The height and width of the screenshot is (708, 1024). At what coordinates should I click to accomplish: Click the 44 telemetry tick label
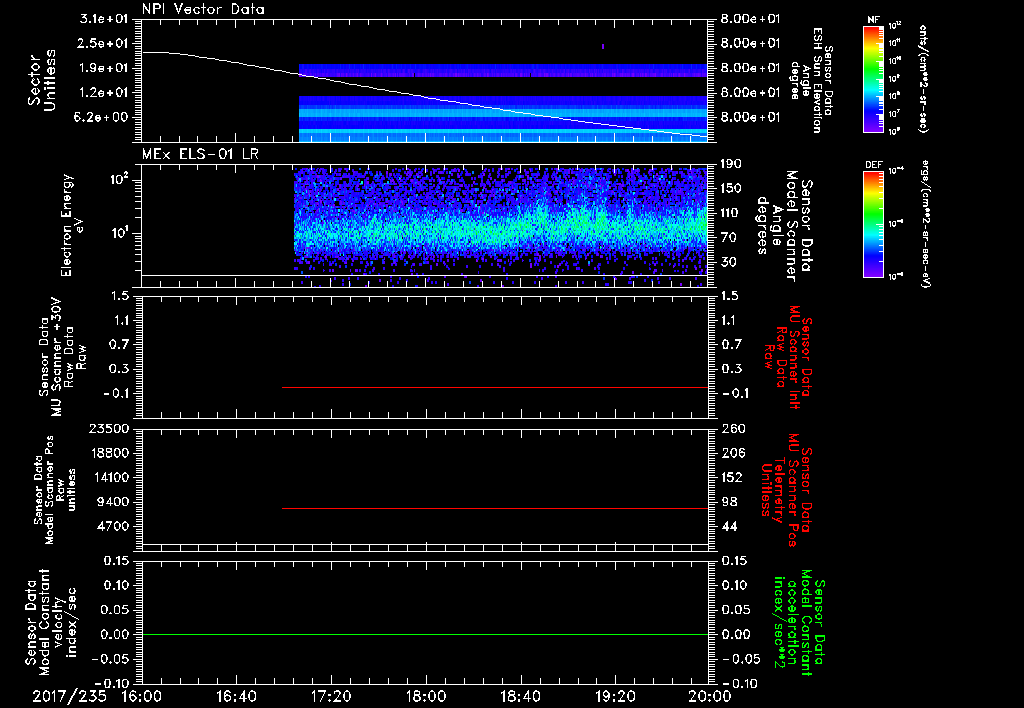point(729,527)
